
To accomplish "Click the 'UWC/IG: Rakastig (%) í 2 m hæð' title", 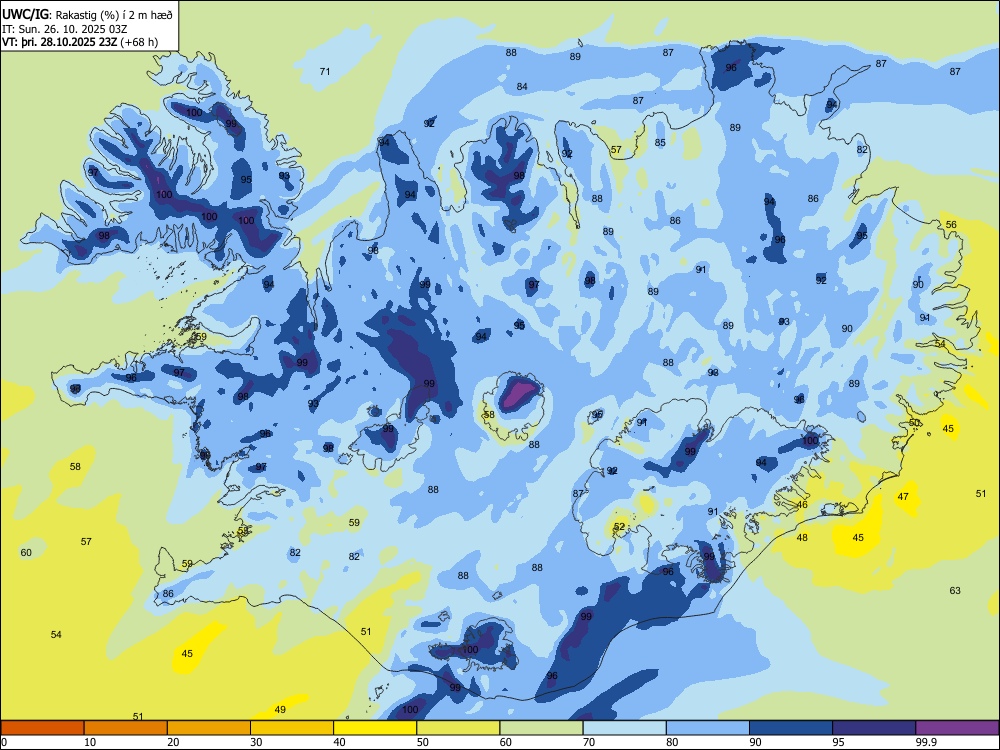I will pyautogui.click(x=87, y=15).
